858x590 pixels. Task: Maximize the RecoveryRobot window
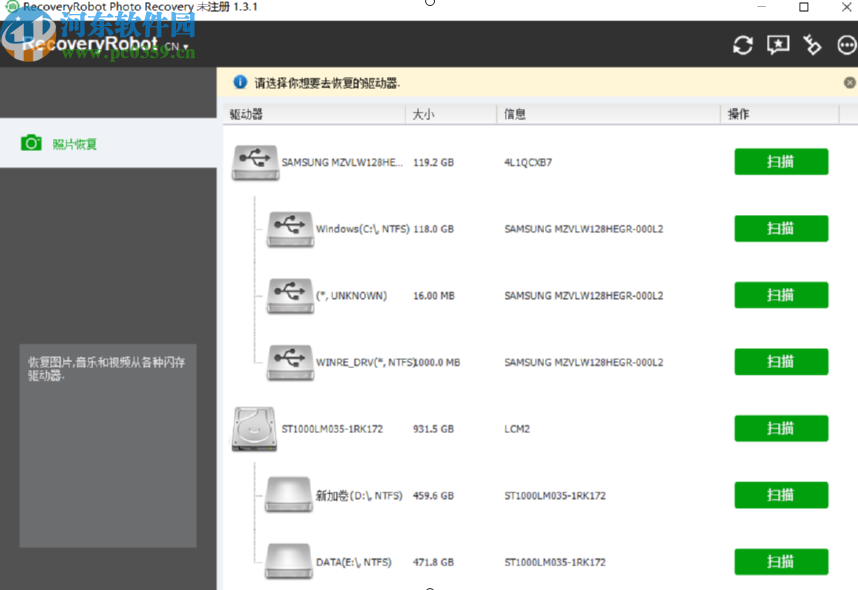point(804,7)
